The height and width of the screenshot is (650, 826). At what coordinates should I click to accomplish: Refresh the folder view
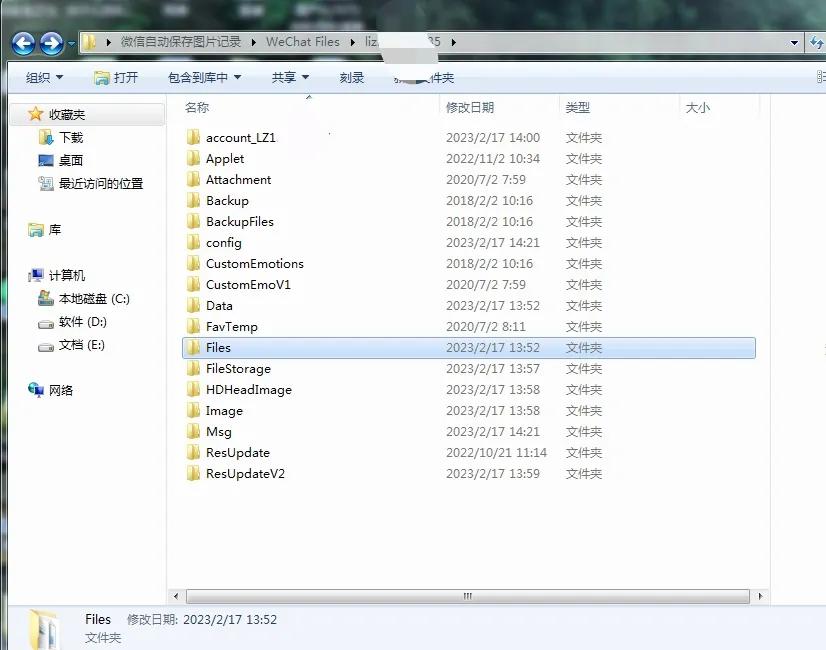point(816,42)
